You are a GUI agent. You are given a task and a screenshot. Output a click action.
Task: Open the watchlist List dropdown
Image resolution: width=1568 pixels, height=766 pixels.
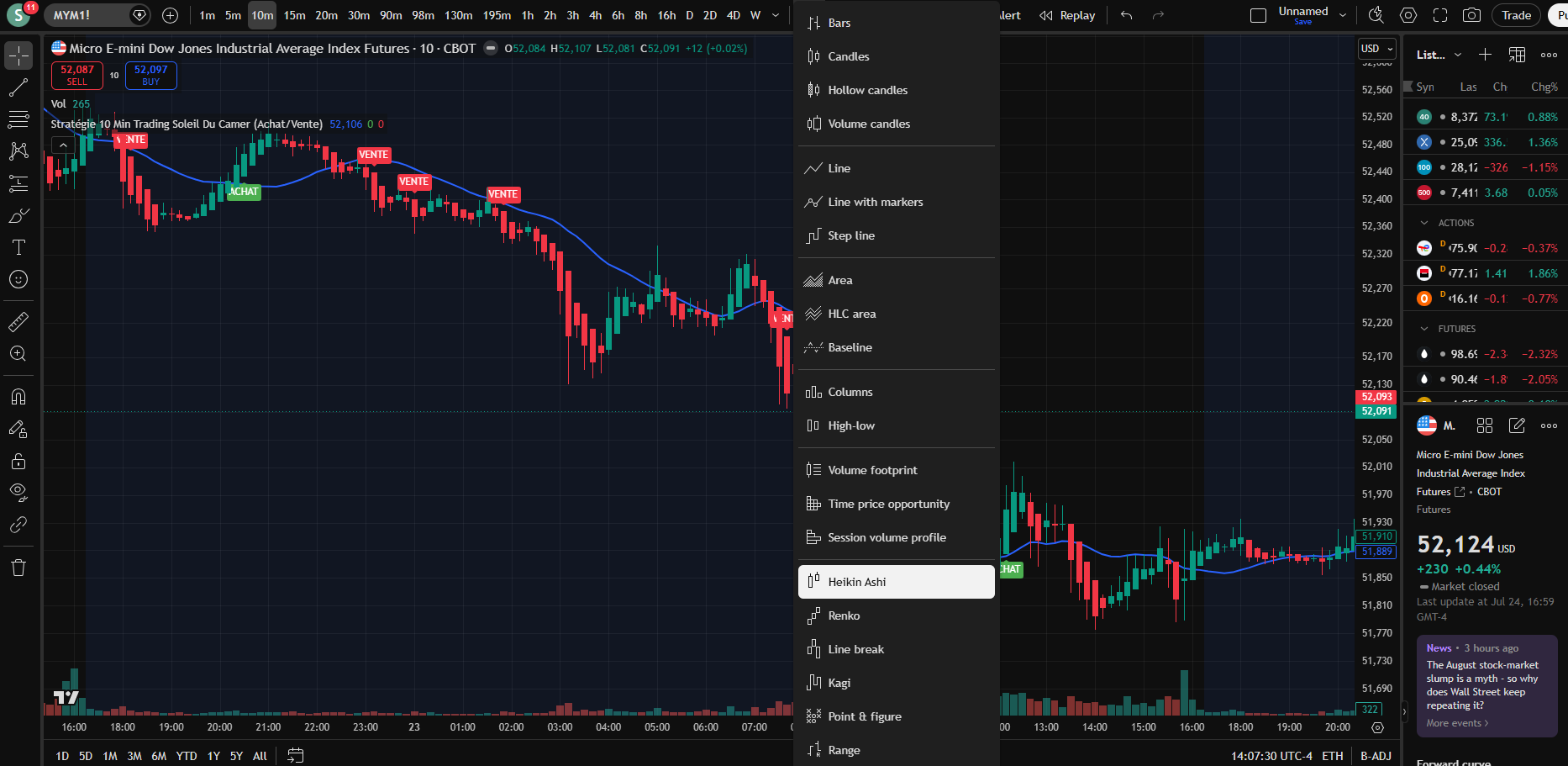tap(1439, 55)
